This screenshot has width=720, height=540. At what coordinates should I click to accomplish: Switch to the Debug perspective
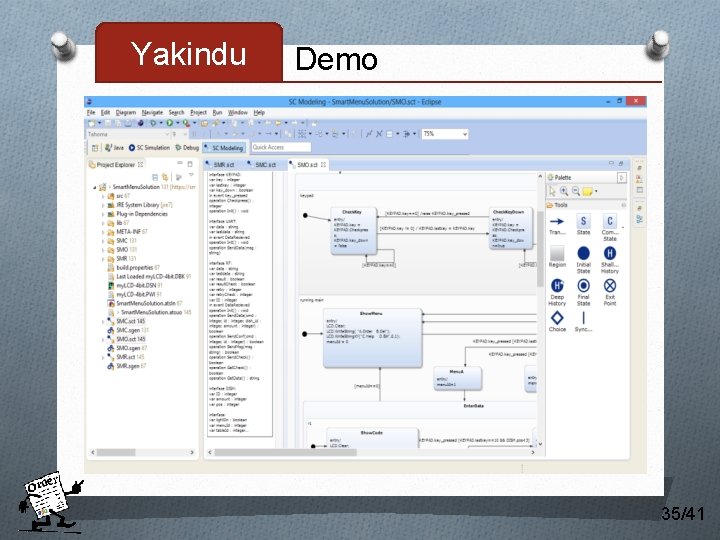(x=187, y=148)
